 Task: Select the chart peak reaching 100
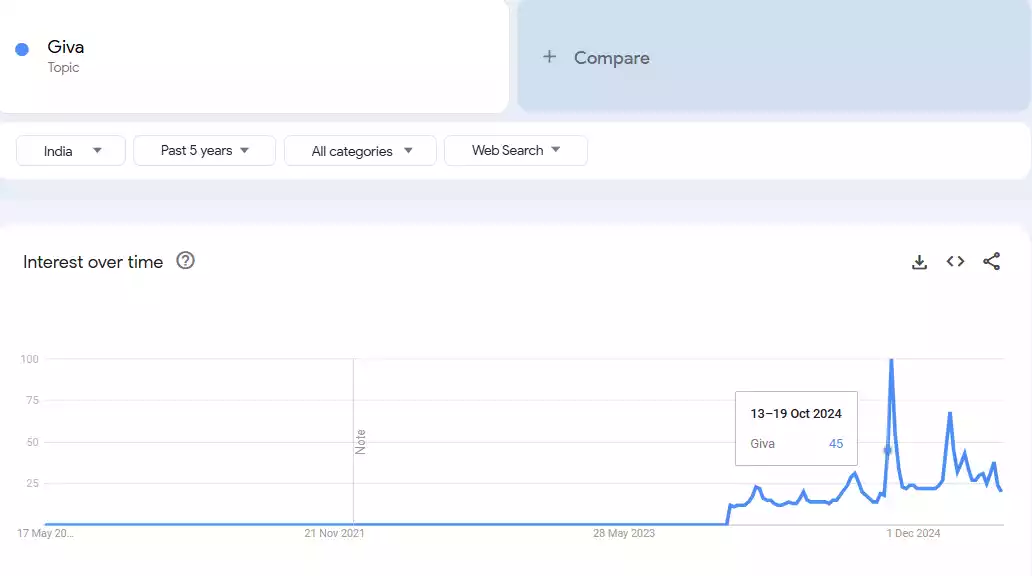(891, 359)
